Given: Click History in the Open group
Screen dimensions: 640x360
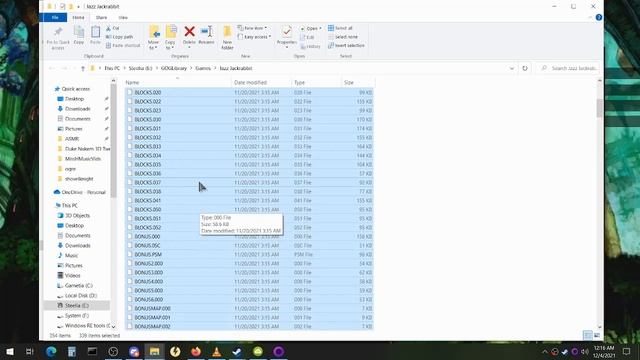Looking at the screenshot, I should point(311,47).
